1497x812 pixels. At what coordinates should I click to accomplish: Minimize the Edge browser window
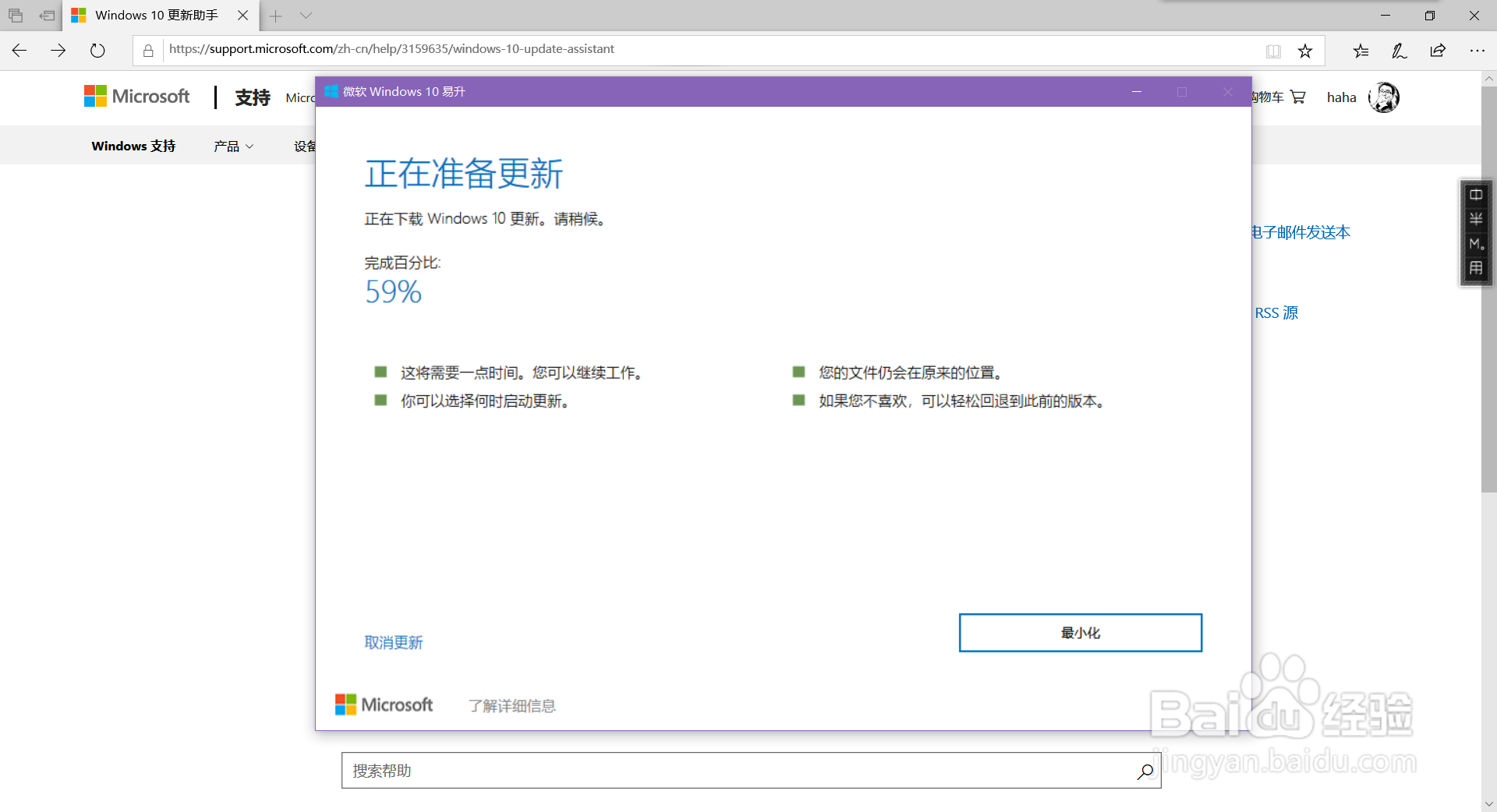(x=1386, y=16)
